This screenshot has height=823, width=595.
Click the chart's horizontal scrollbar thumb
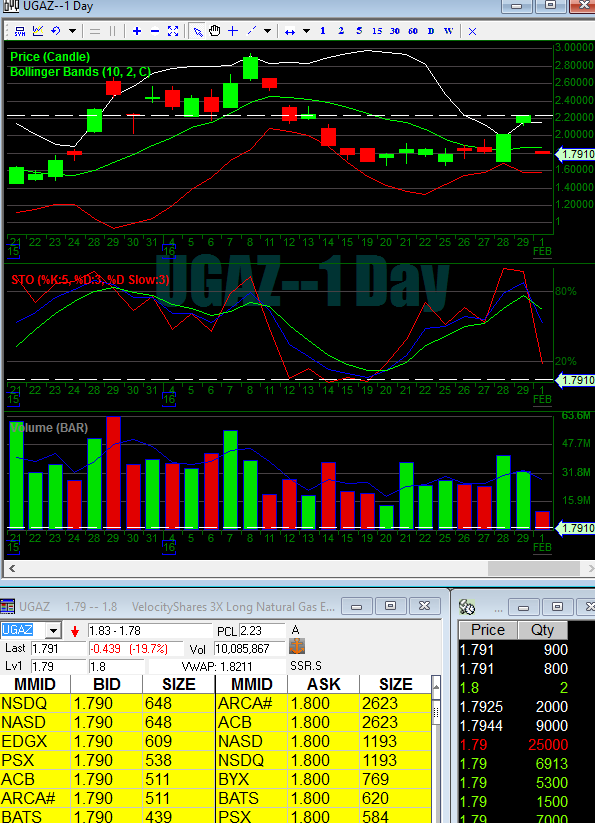534,568
